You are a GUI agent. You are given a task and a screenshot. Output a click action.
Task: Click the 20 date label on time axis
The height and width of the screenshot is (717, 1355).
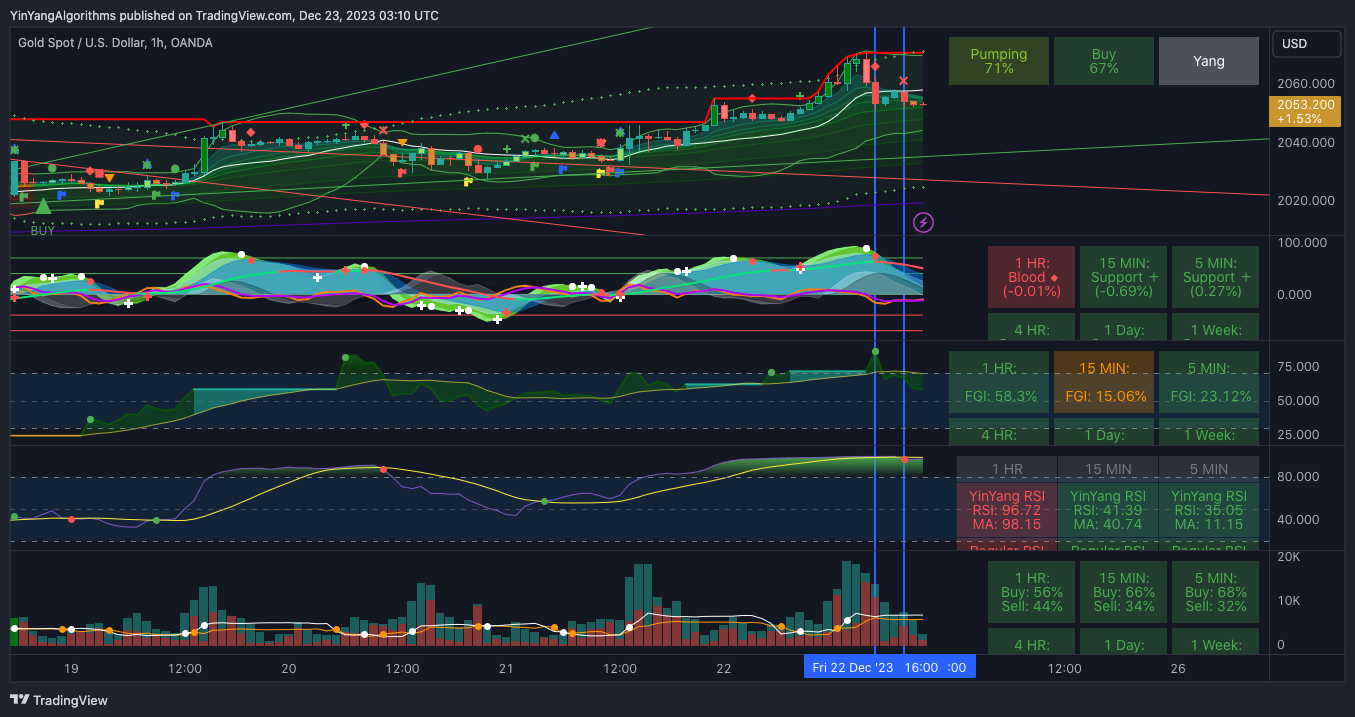[x=289, y=668]
